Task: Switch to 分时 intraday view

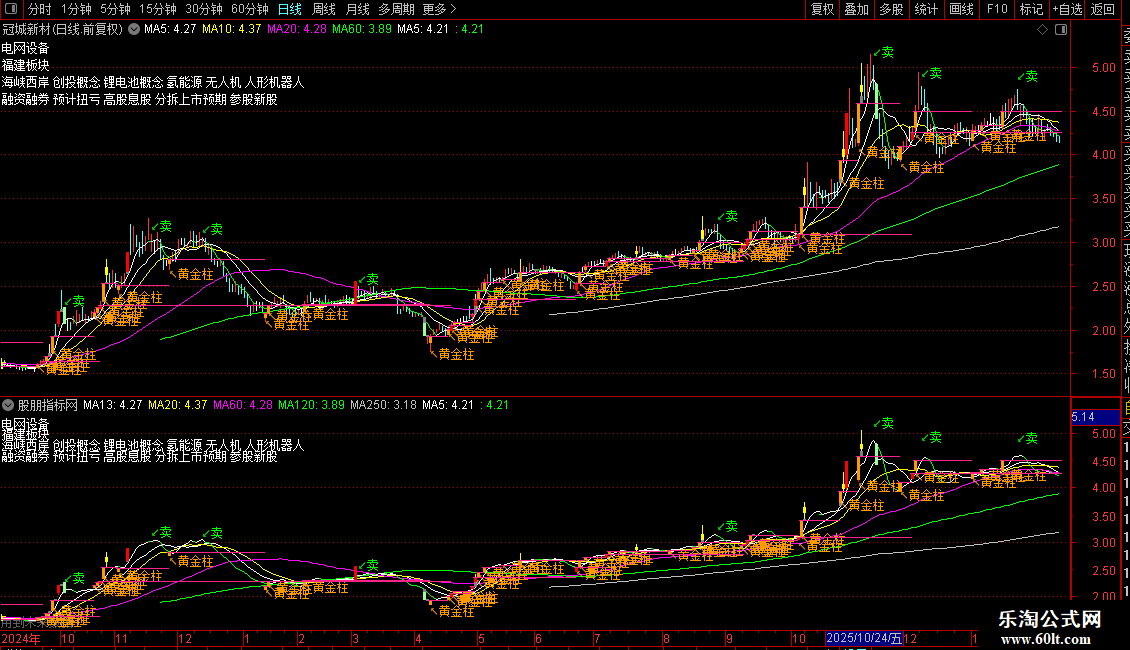Action: tap(39, 9)
